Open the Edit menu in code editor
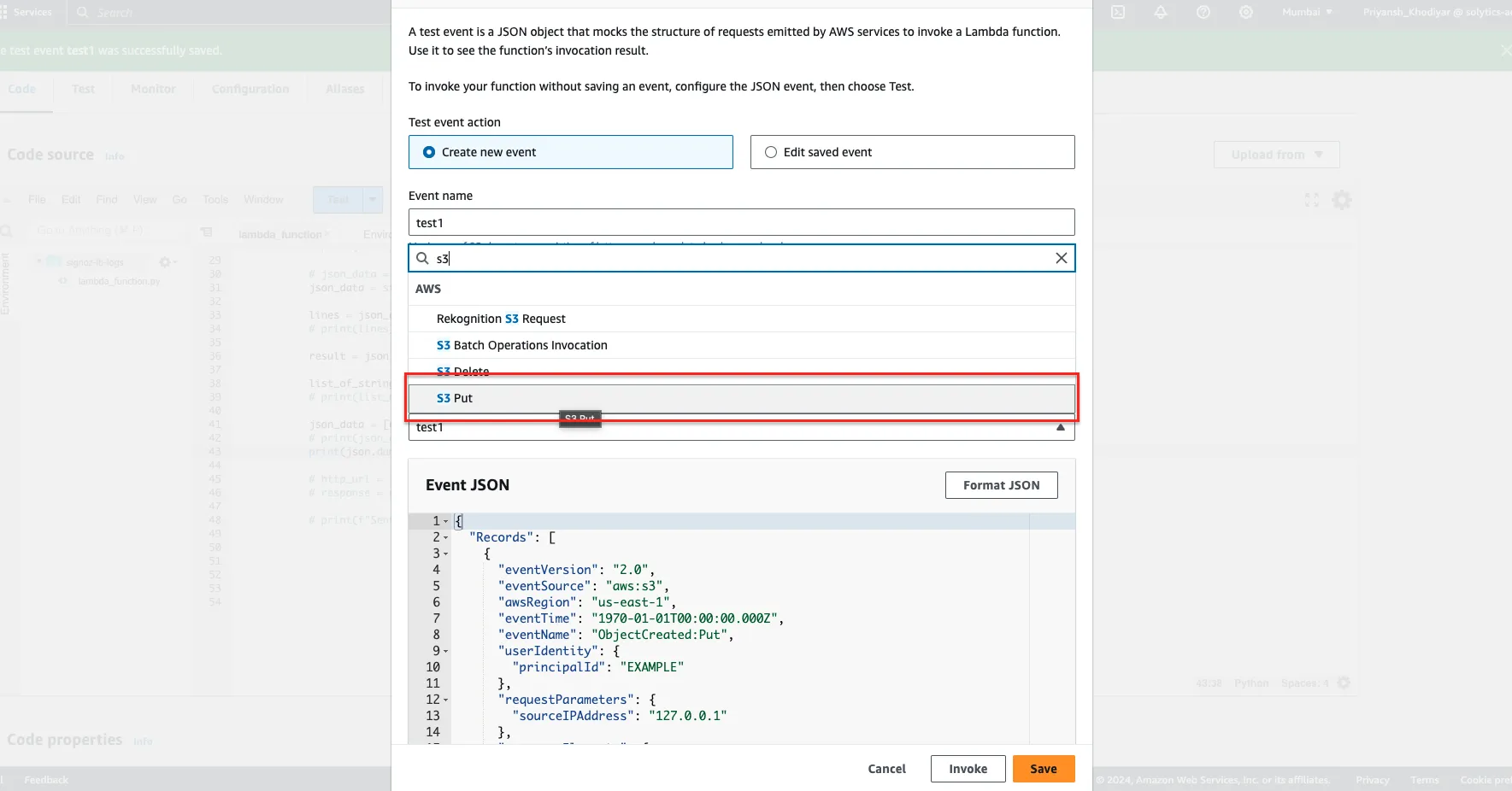The height and width of the screenshot is (791, 1512). (x=71, y=200)
